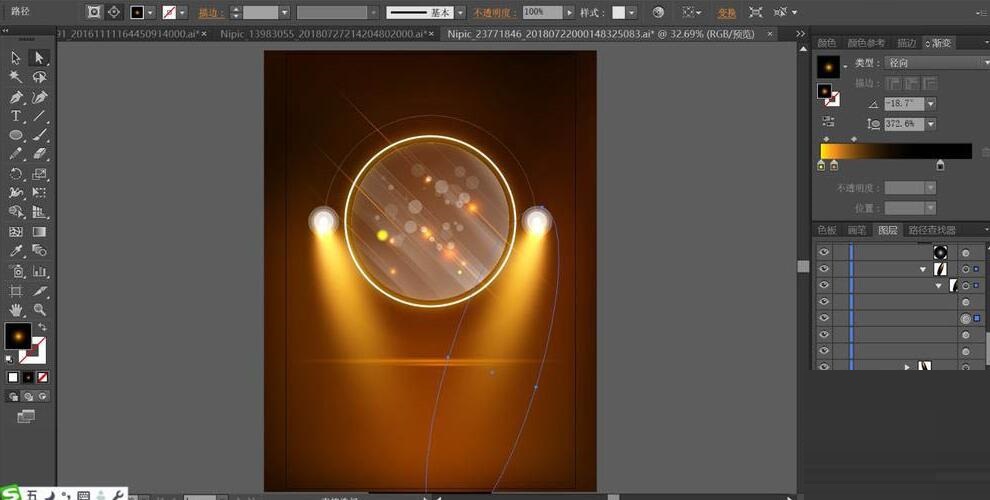Switch to Draw Inside mode
The image size is (990, 500).
click(43, 396)
